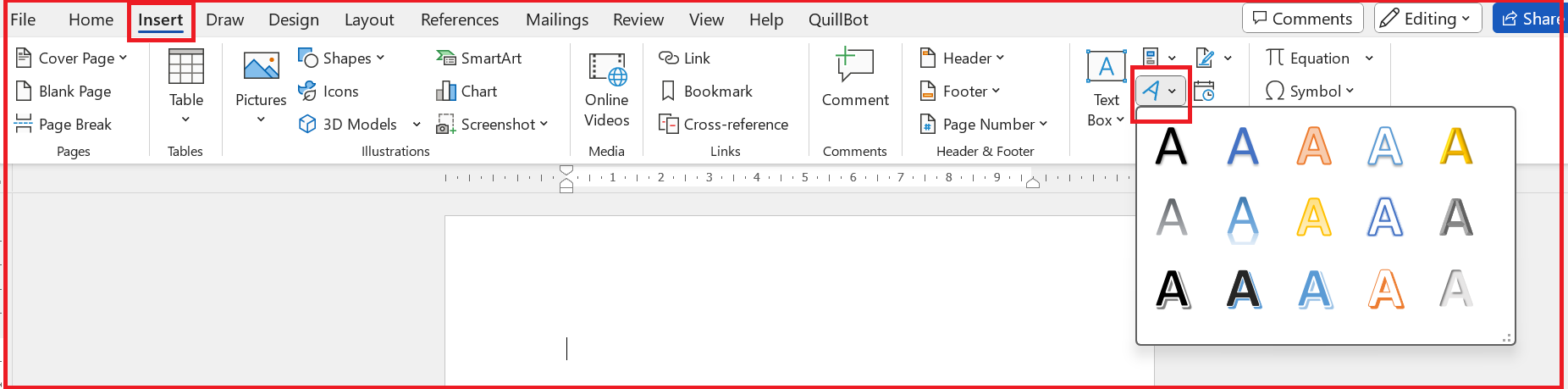Image resolution: width=1568 pixels, height=389 pixels.
Task: Add a new Comment
Action: pos(855,78)
